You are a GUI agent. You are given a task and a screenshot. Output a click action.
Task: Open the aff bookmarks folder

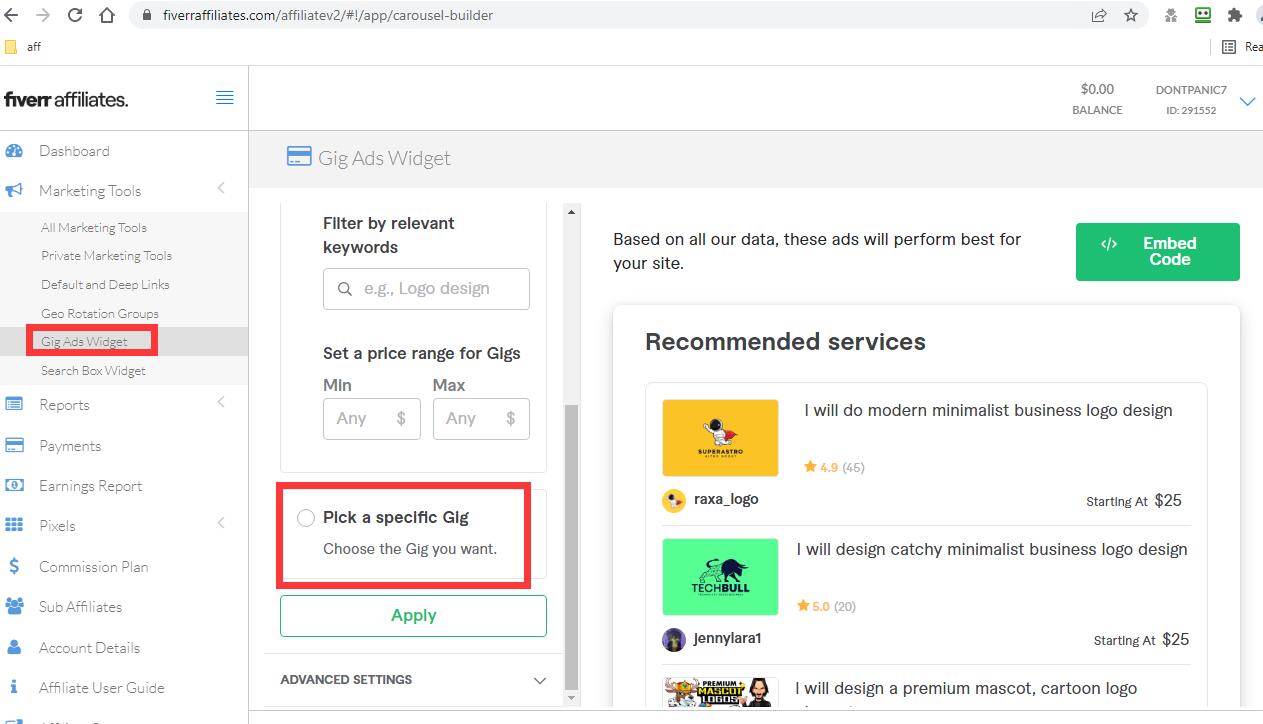(x=23, y=47)
